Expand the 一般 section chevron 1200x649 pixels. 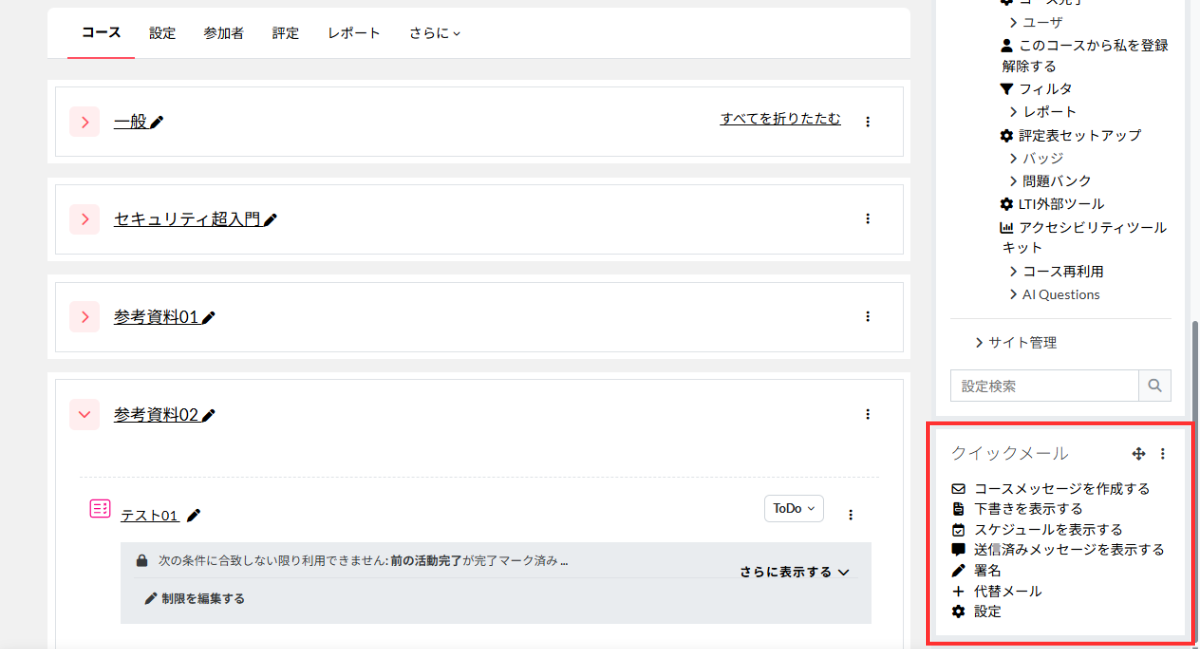pyautogui.click(x=85, y=122)
